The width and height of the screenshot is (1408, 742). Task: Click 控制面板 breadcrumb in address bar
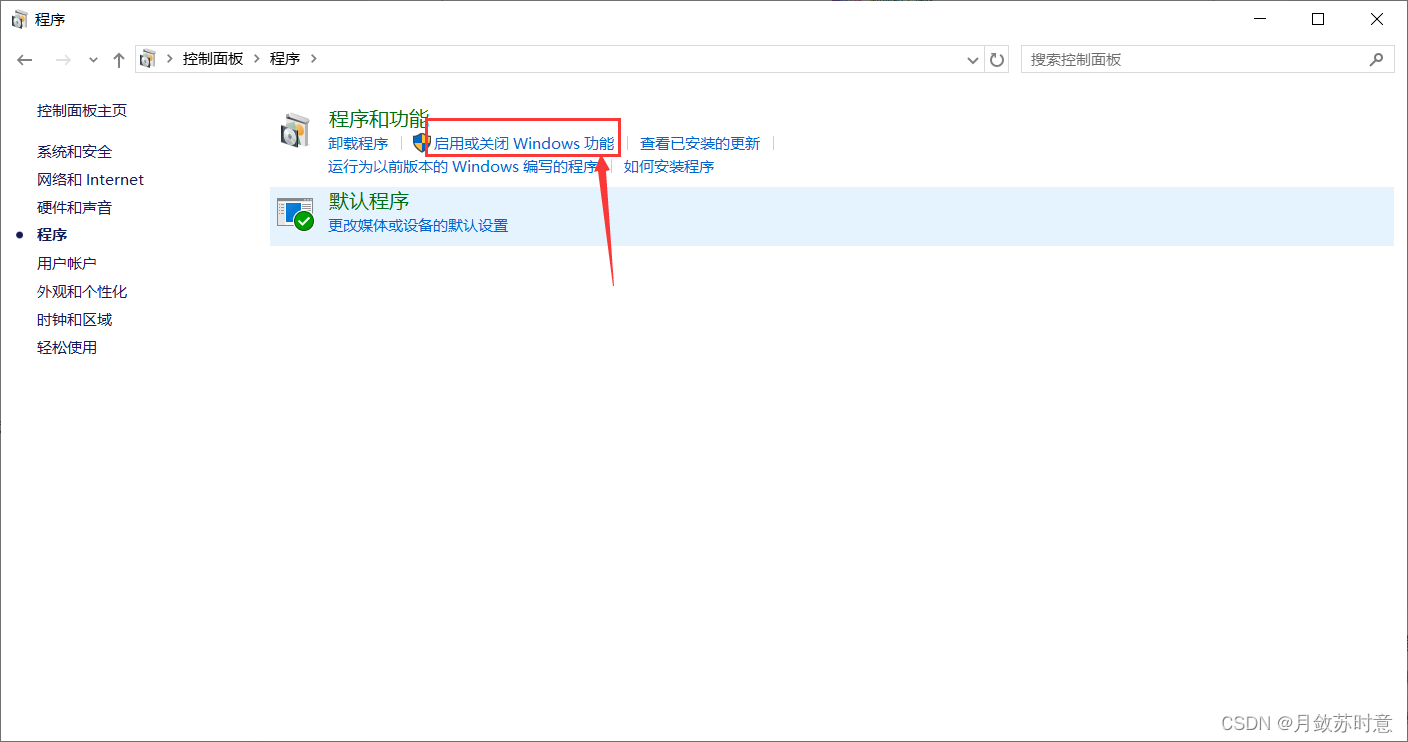213,59
